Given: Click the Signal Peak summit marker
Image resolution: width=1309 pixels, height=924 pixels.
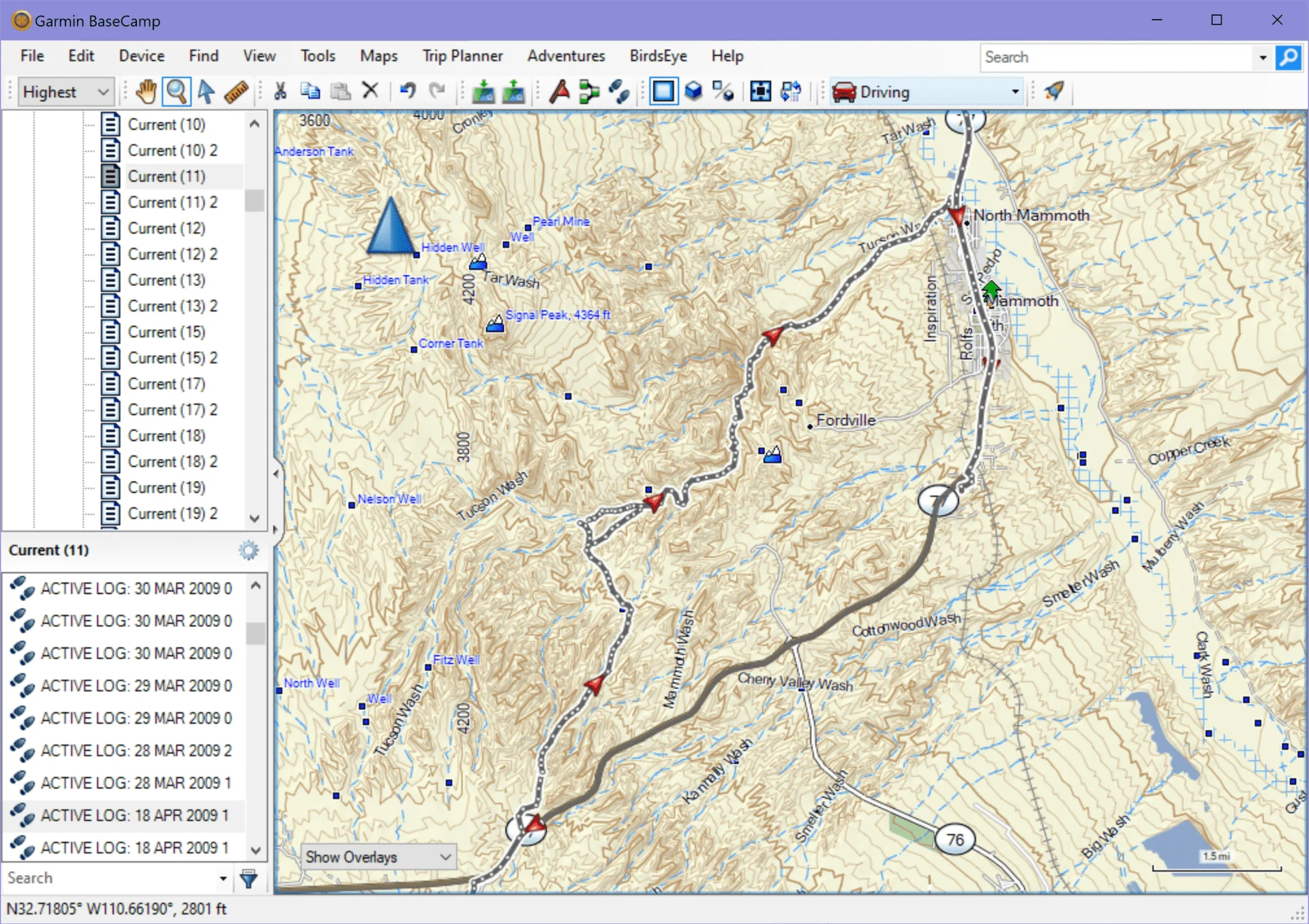Looking at the screenshot, I should 496,323.
